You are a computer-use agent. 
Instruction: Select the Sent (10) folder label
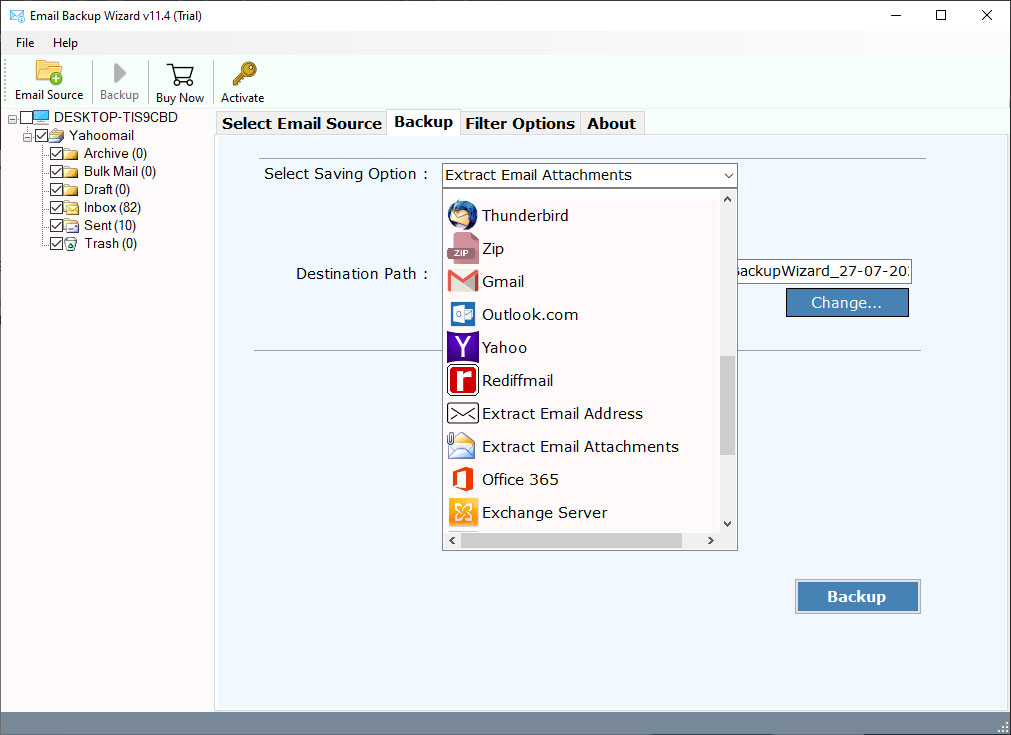click(x=110, y=226)
